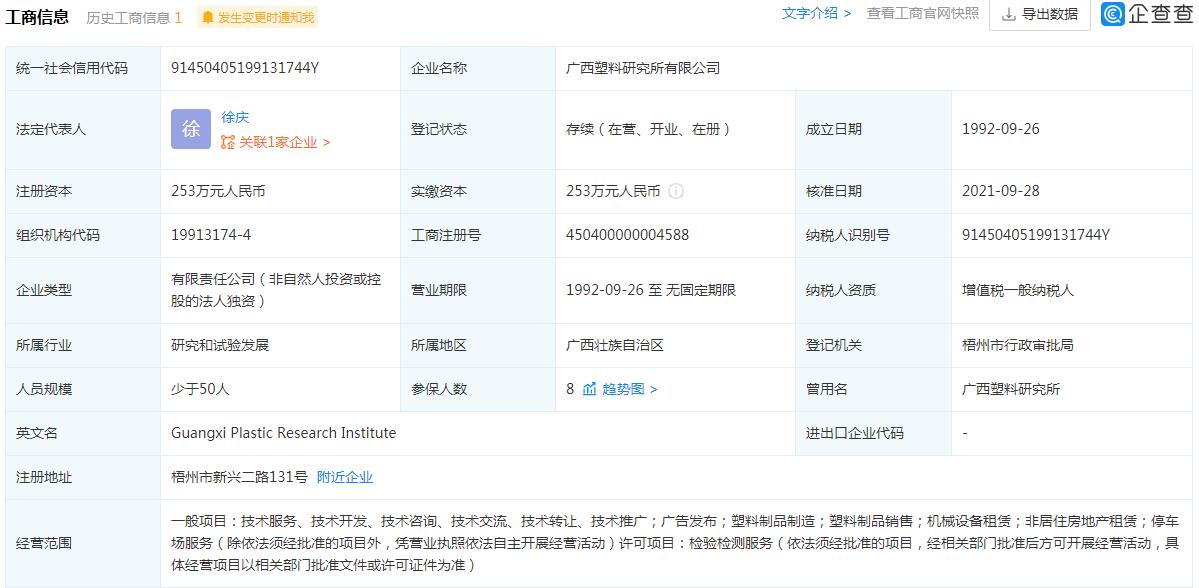Click the download icon in 导出数据
Image resolution: width=1199 pixels, height=588 pixels.
tap(1009, 14)
